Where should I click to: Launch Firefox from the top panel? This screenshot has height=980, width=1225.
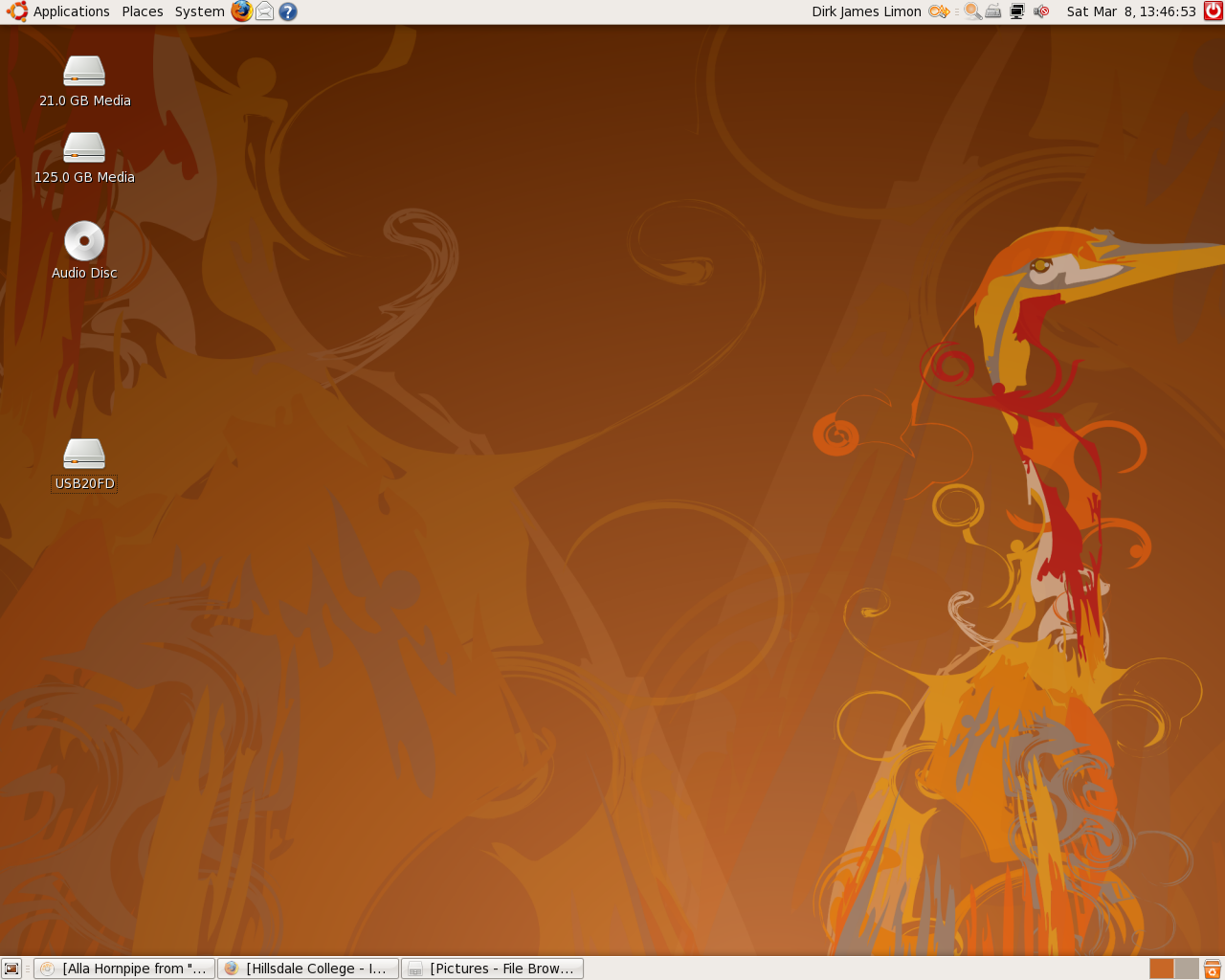tap(242, 11)
